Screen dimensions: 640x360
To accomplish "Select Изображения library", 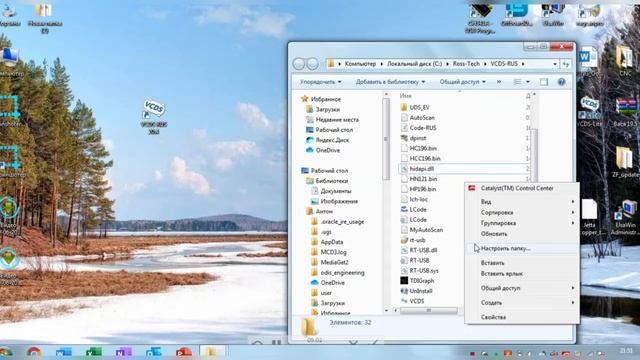I will pos(339,201).
